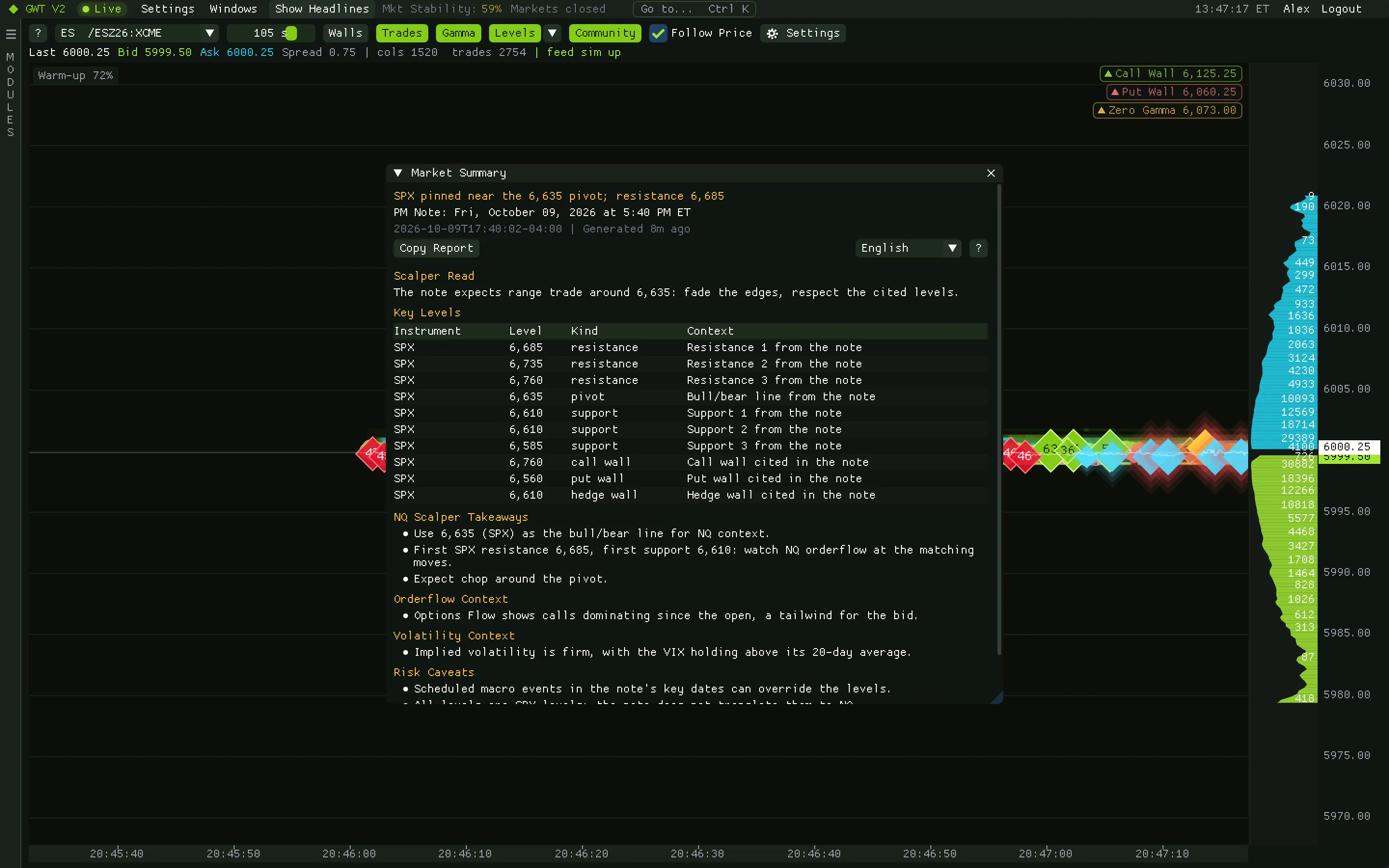Open the ES /ESZ26:XCME symbol dropdown
The height and width of the screenshot is (868, 1389).
137,33
